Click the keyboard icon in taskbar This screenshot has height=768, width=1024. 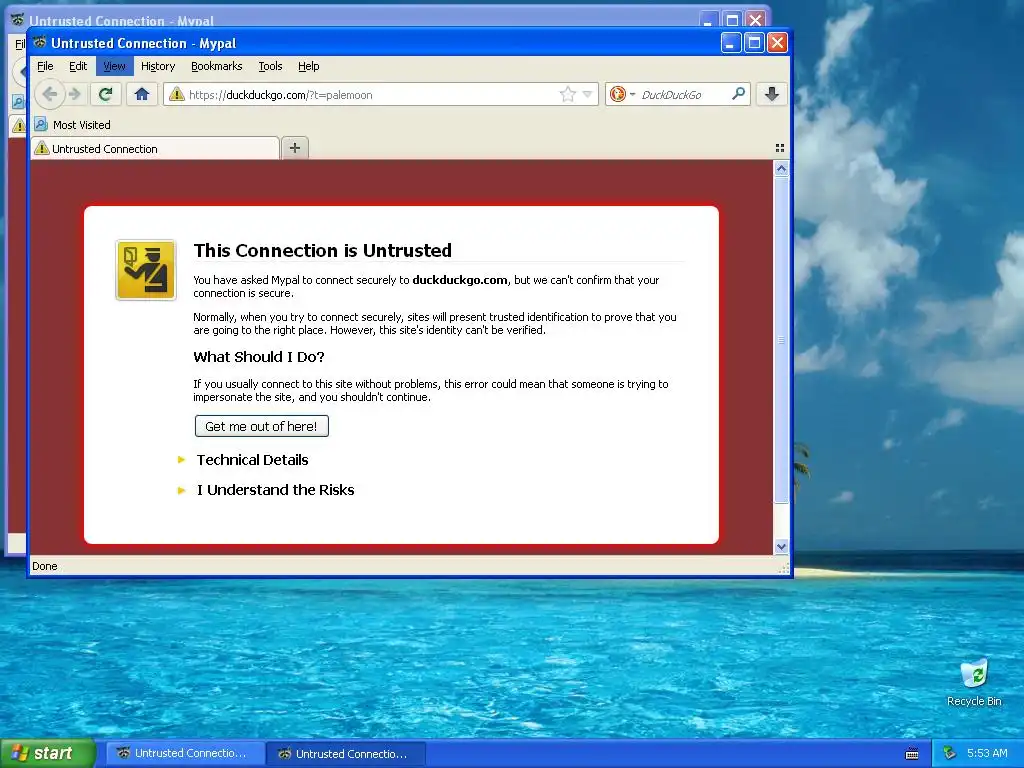point(912,754)
